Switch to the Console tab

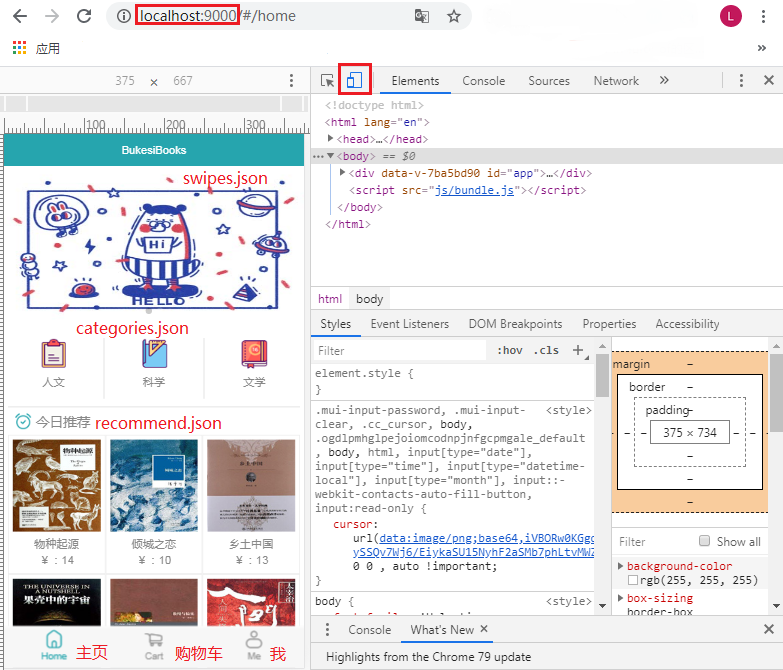pyautogui.click(x=483, y=81)
